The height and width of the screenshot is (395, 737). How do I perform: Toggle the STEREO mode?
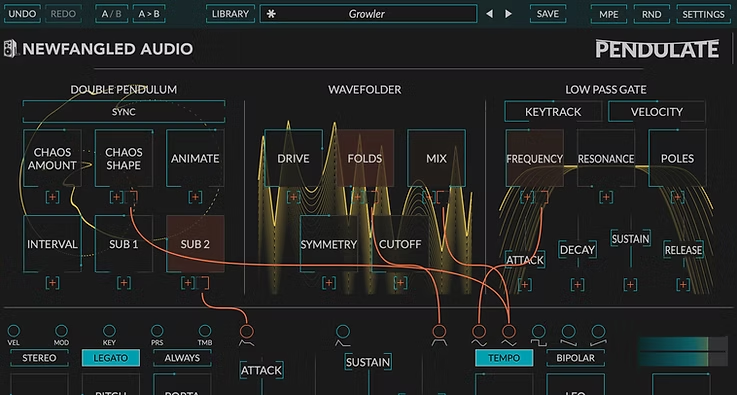coord(39,358)
